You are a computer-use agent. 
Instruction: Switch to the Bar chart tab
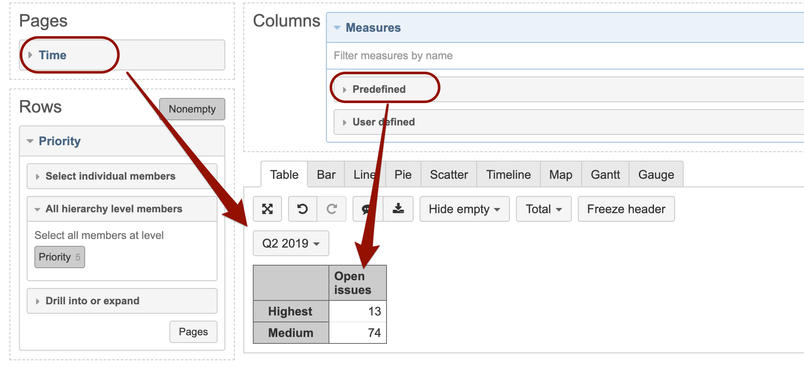[x=326, y=175]
